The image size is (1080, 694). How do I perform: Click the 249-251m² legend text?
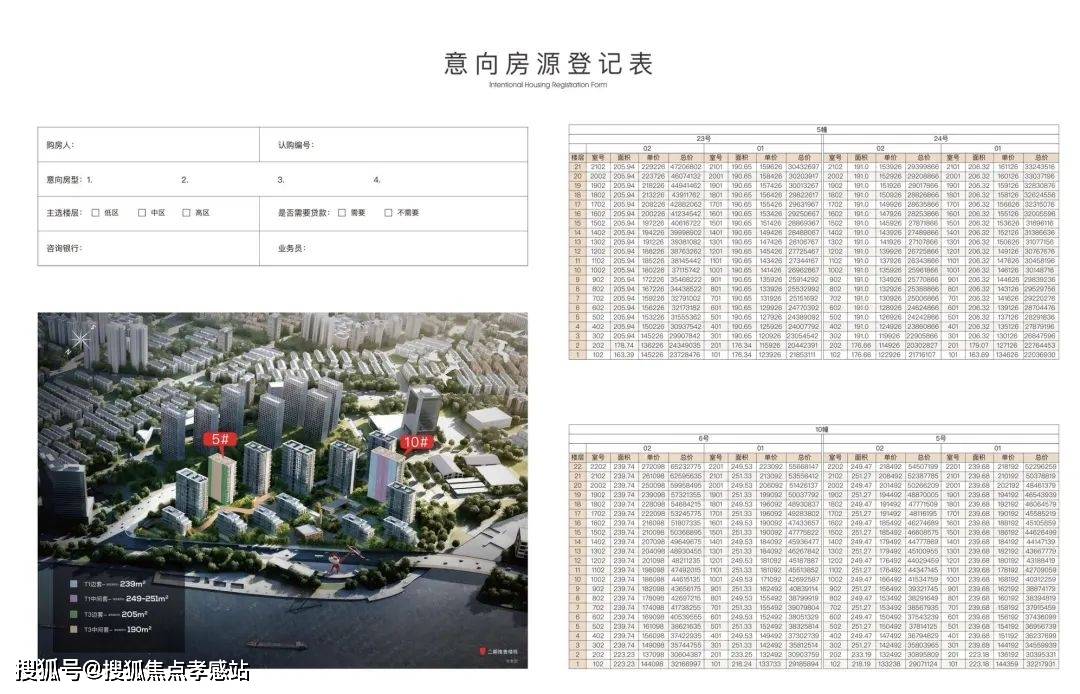(147, 599)
